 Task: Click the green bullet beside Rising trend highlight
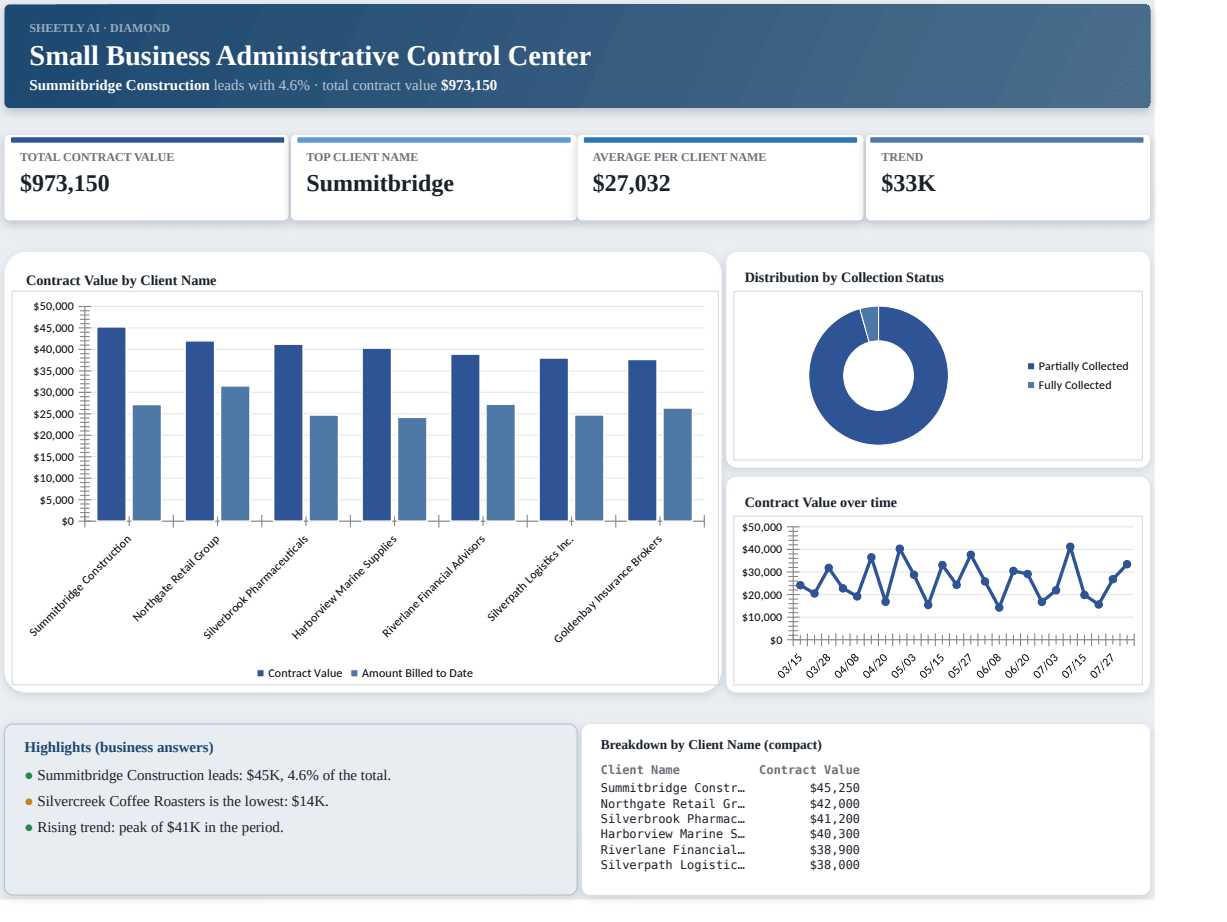point(29,828)
